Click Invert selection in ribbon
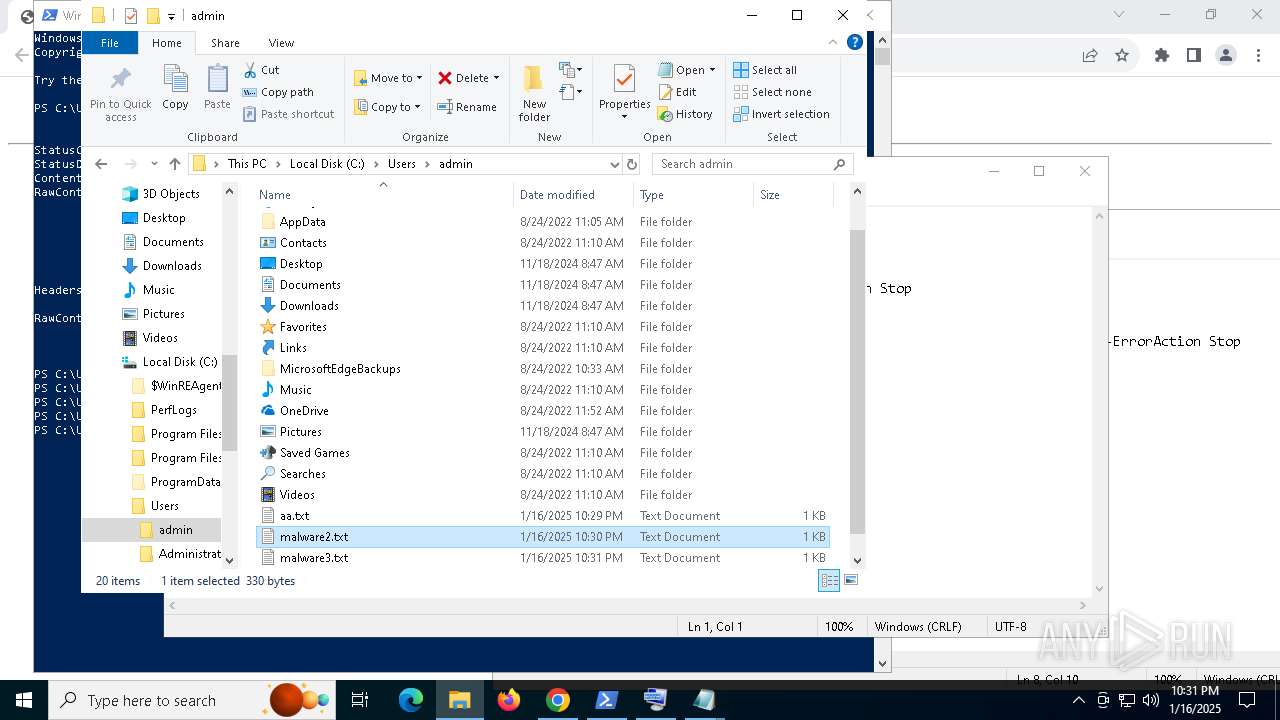Viewport: 1280px width, 720px height. 781,114
